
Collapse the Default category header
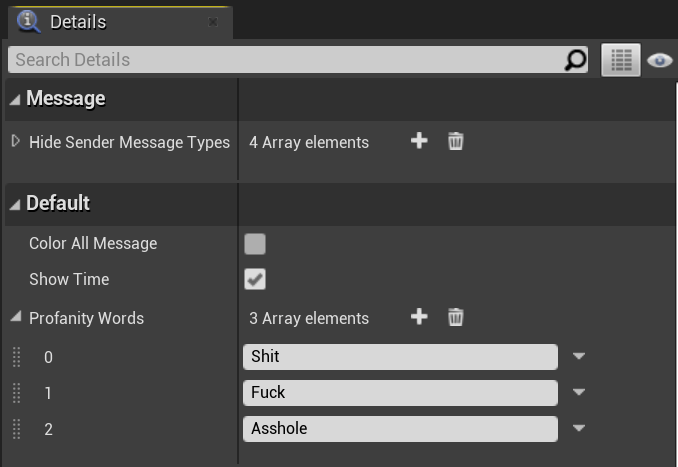click(15, 204)
